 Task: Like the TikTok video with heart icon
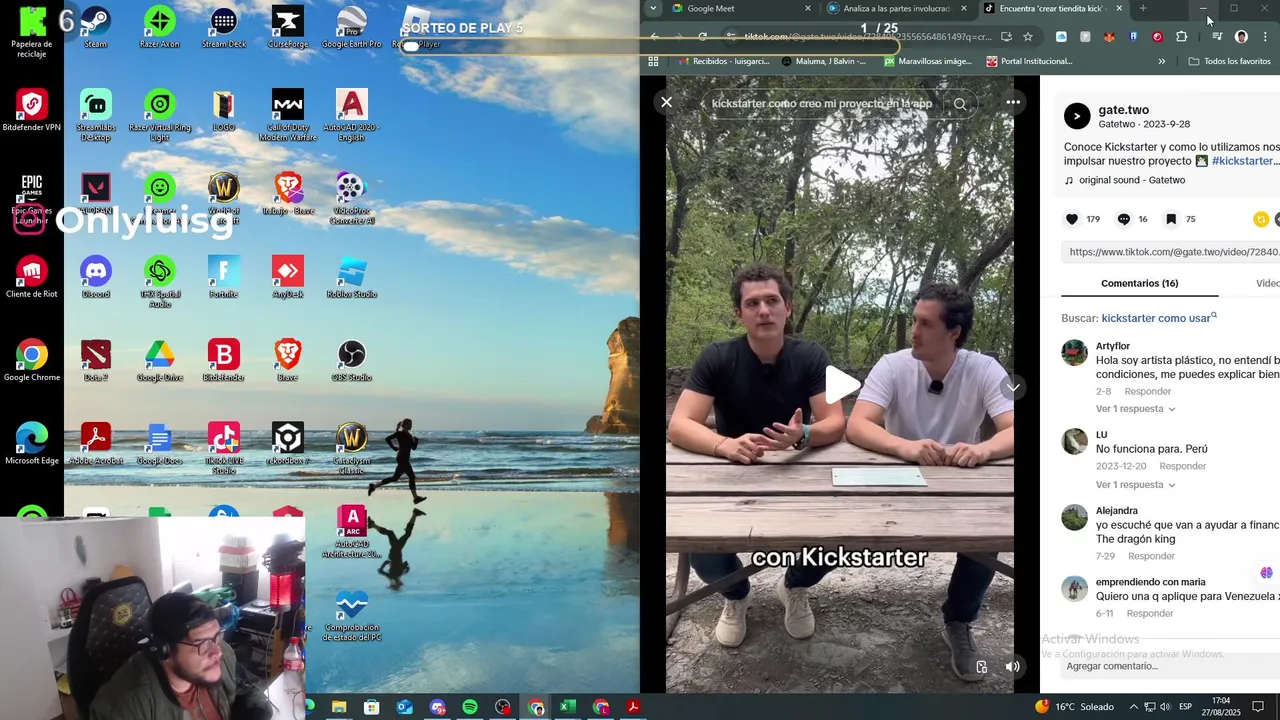click(1072, 219)
